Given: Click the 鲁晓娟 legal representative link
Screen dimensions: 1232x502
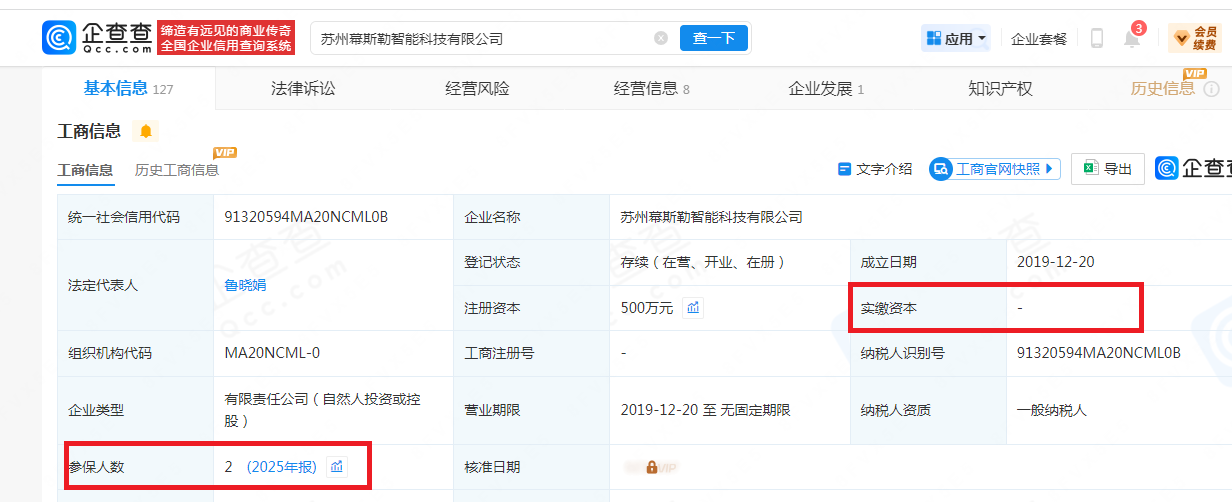Looking at the screenshot, I should (x=245, y=285).
